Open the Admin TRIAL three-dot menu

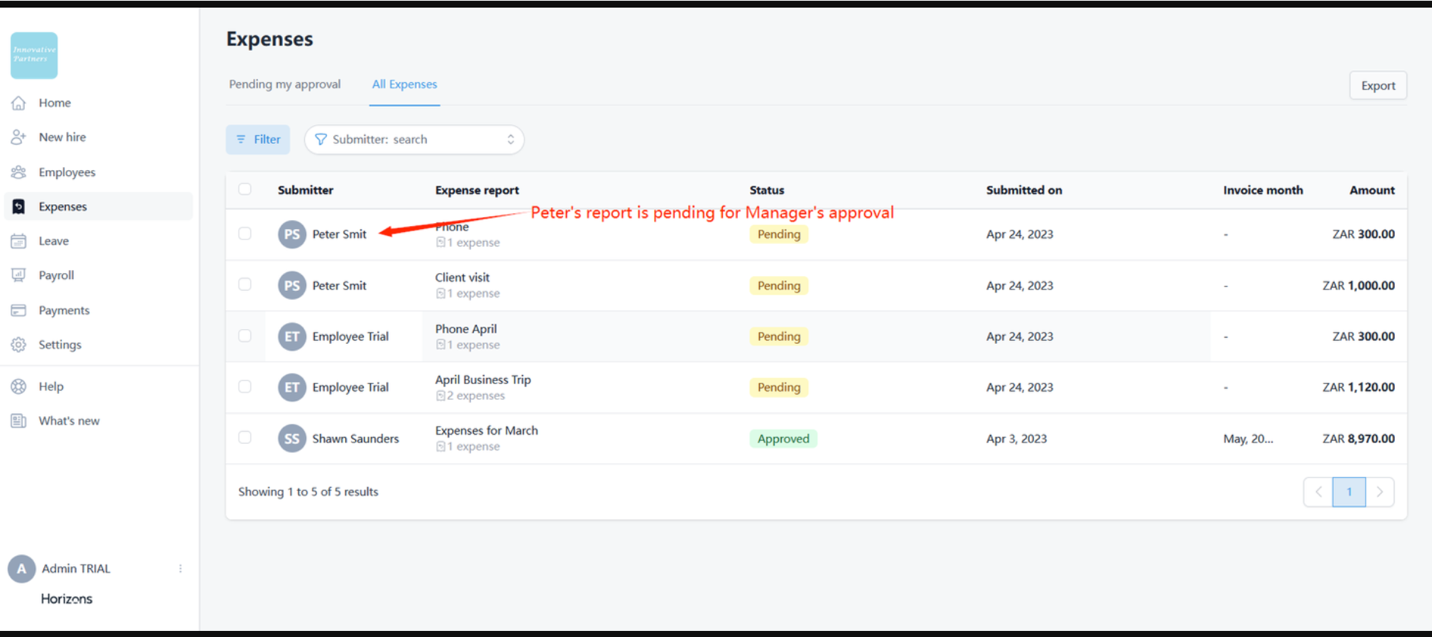181,568
